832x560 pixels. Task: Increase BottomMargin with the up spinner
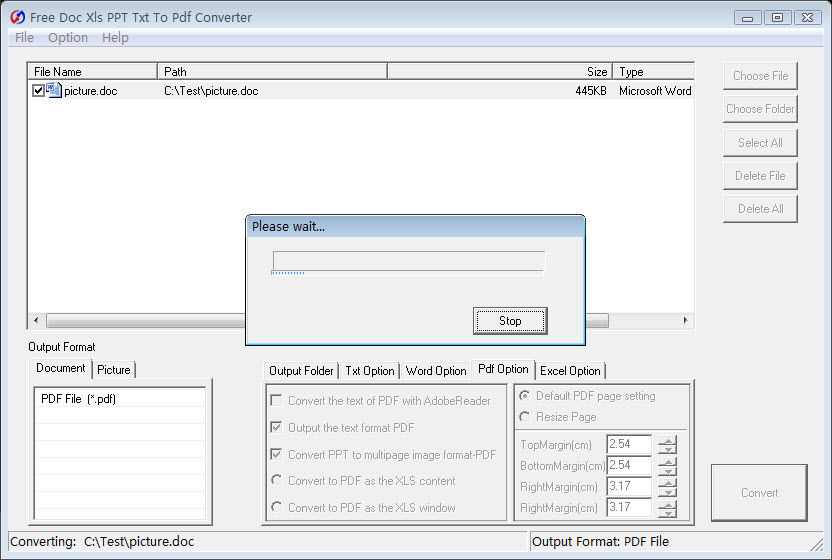point(668,461)
